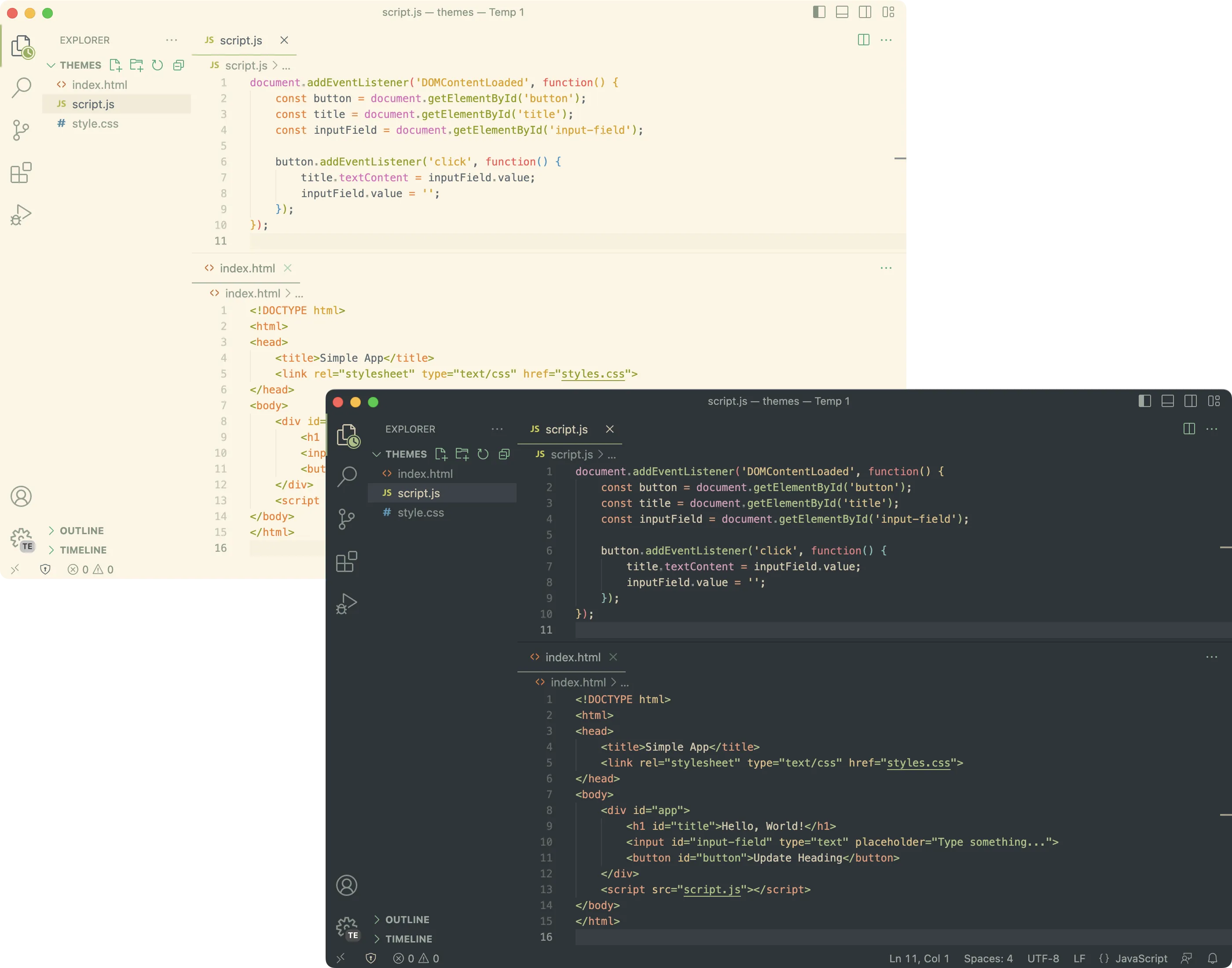Open Accounts icon in dark window
The image size is (1232, 968).
[346, 885]
